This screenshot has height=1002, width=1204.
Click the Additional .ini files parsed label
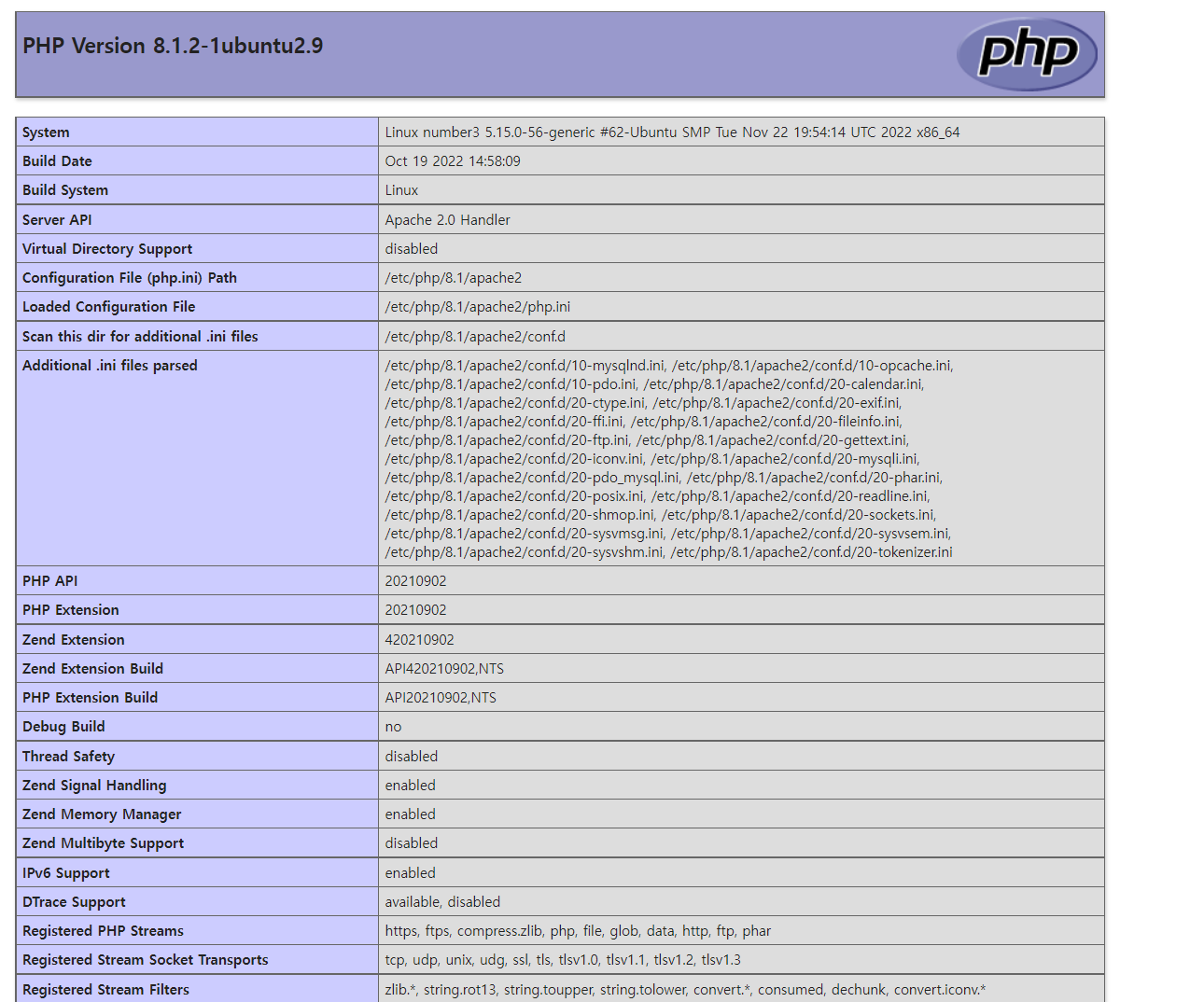[110, 366]
